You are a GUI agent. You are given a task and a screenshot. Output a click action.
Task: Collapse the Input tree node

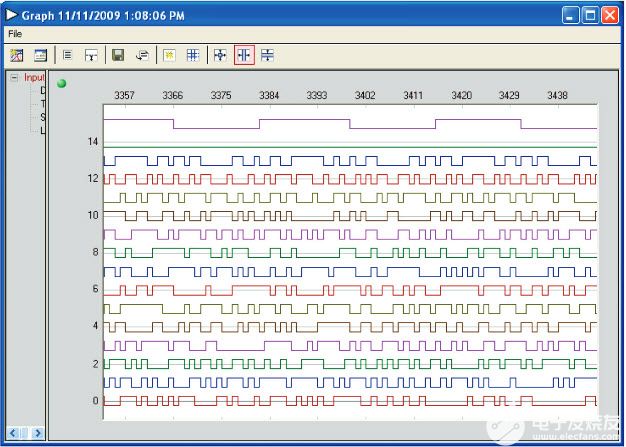pyautogui.click(x=14, y=77)
